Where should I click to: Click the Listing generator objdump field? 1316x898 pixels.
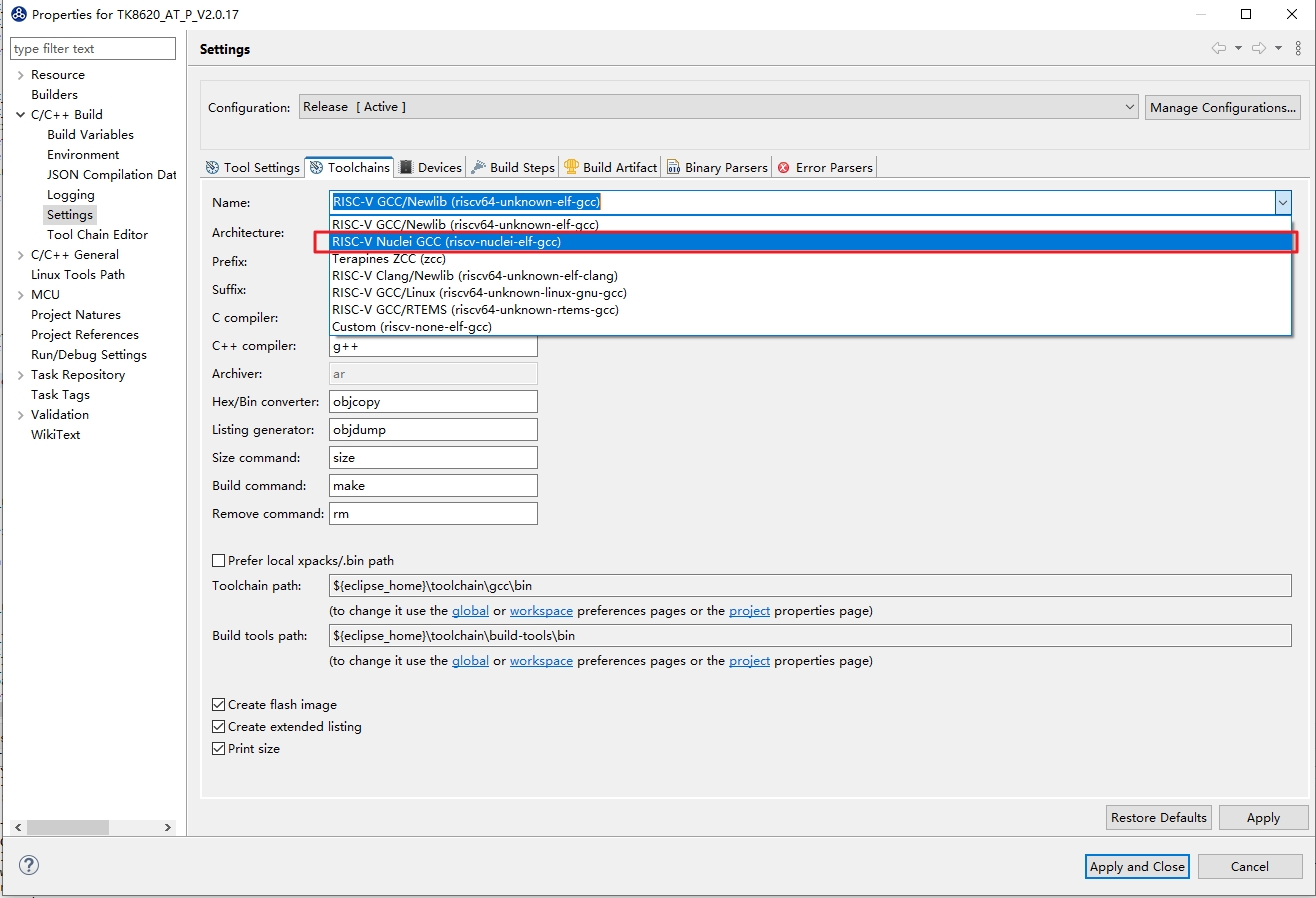pyautogui.click(x=433, y=429)
